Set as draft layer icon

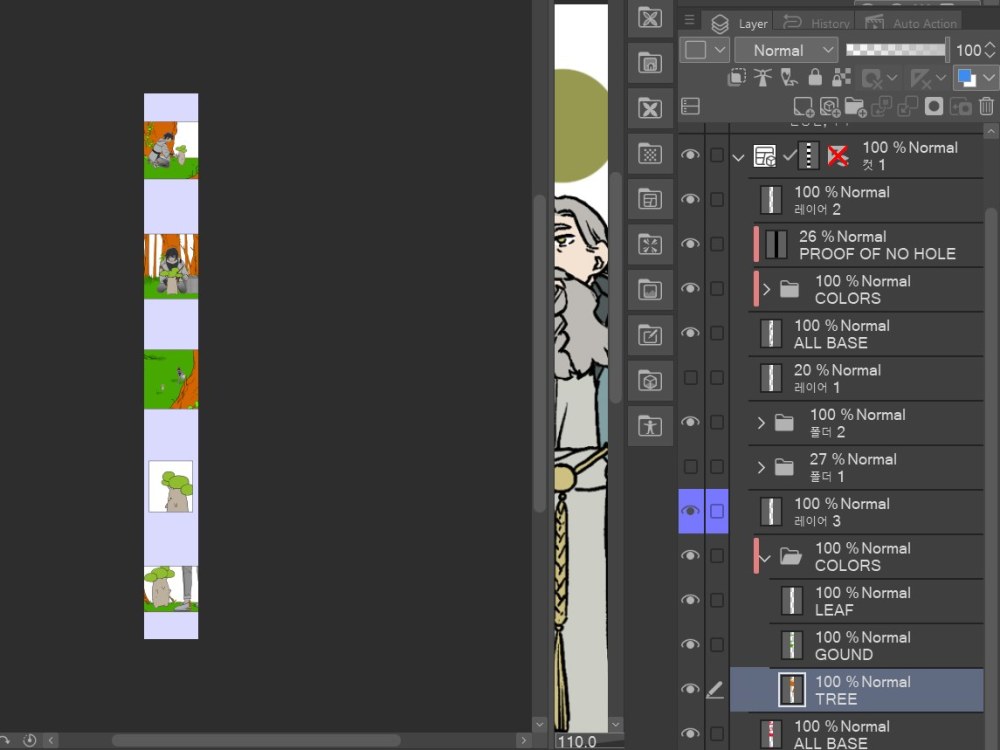coord(789,77)
